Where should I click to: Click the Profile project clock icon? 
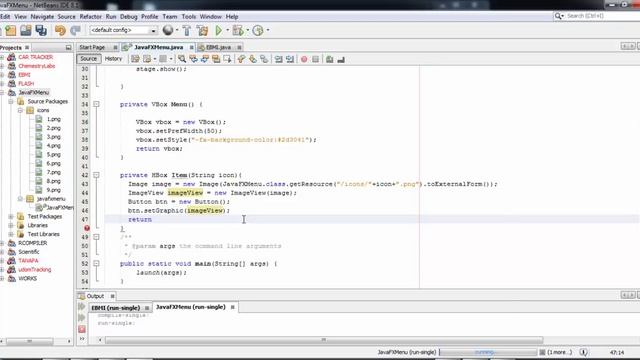point(258,30)
